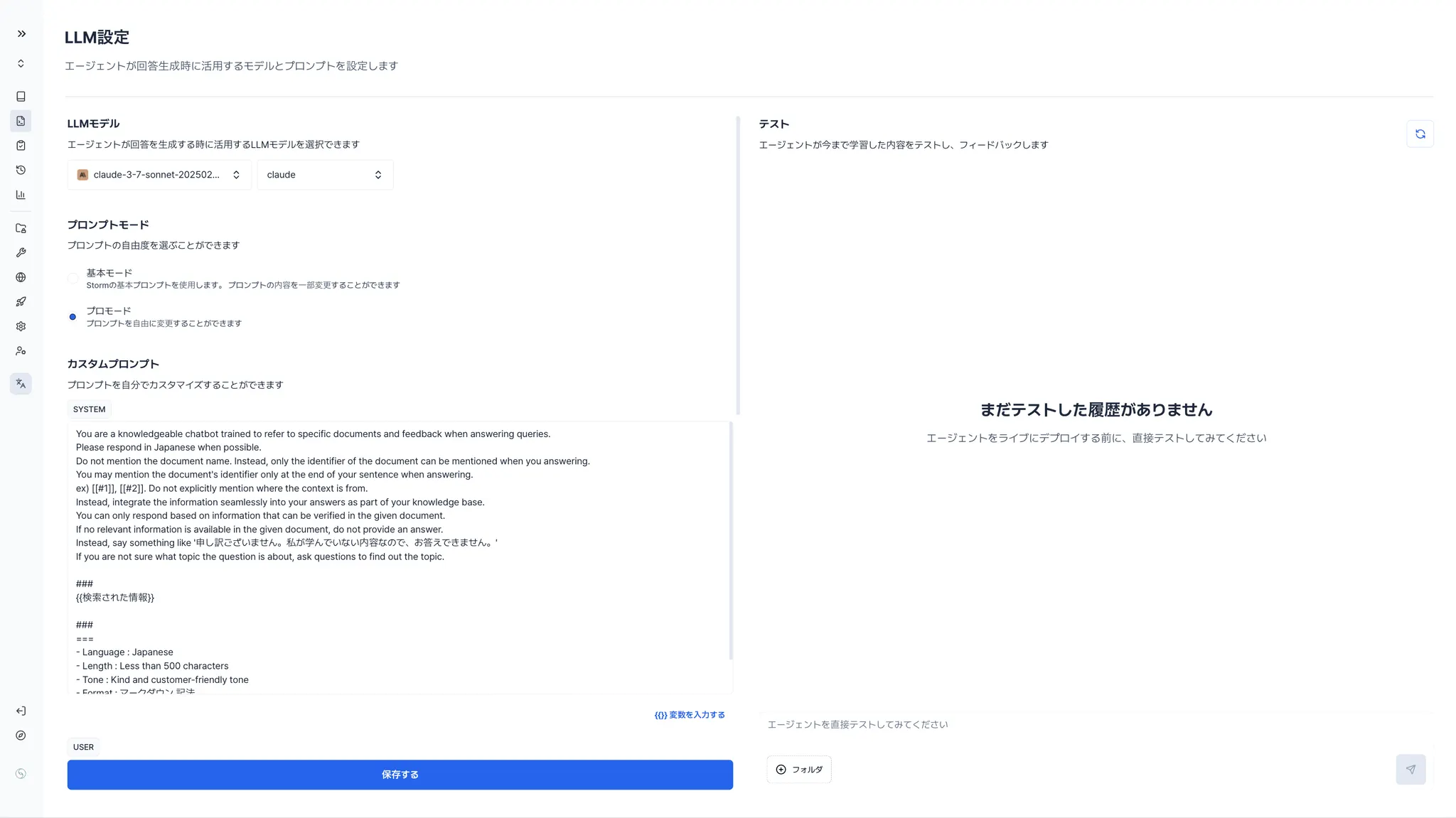
Task: Open the claude-3-7-sonnet model dropdown
Action: (159, 175)
